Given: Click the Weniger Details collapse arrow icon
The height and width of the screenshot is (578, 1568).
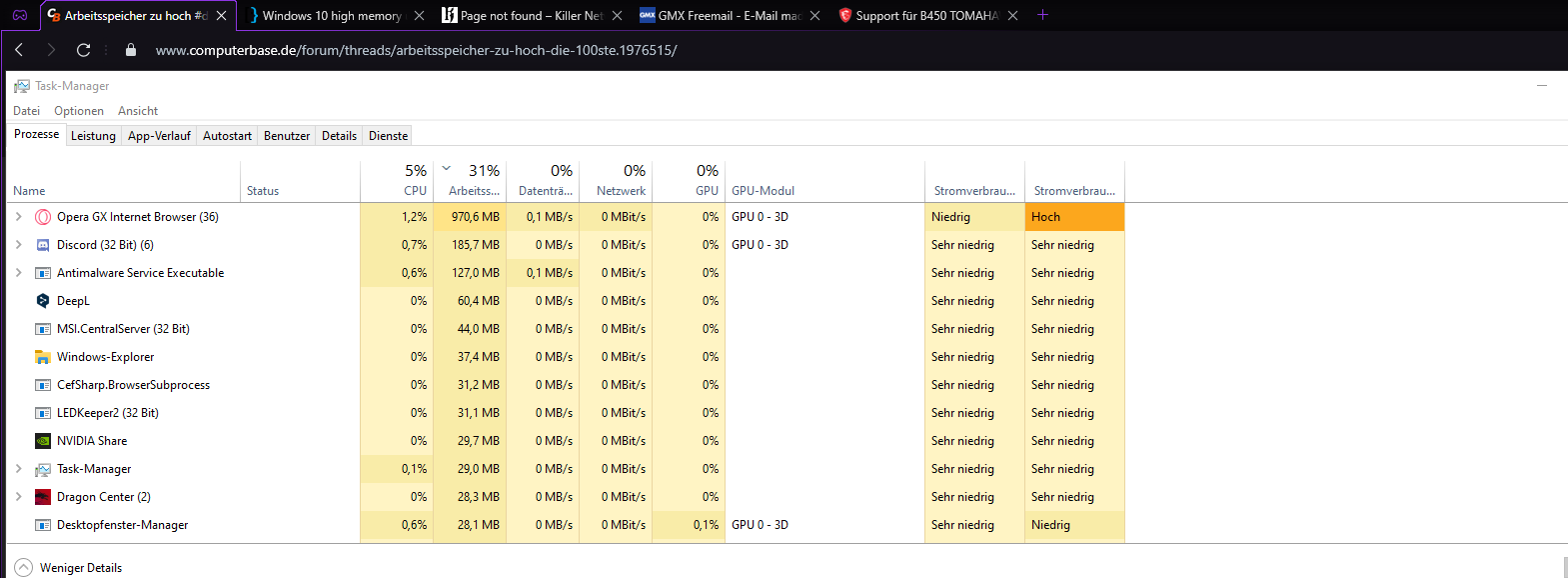Looking at the screenshot, I should tap(24, 567).
